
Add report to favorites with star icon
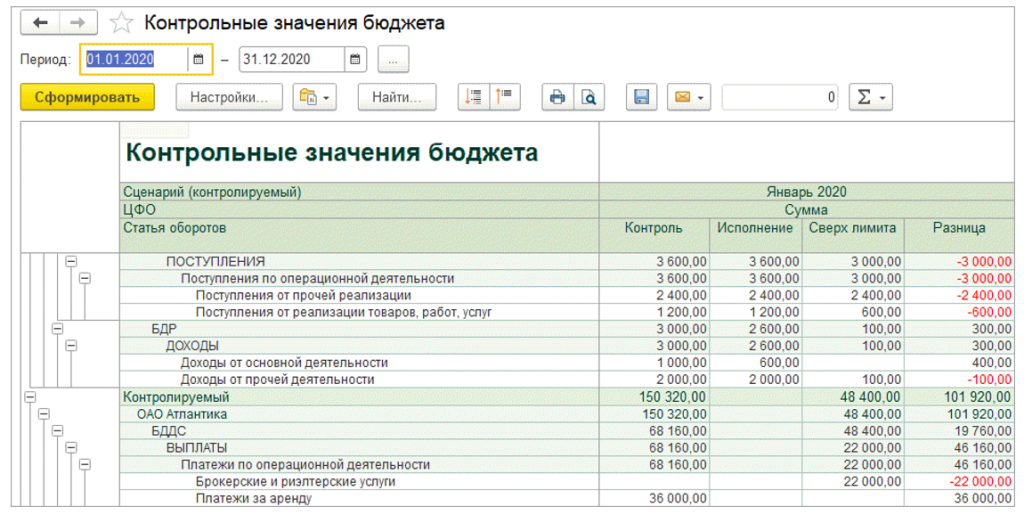pyautogui.click(x=121, y=23)
